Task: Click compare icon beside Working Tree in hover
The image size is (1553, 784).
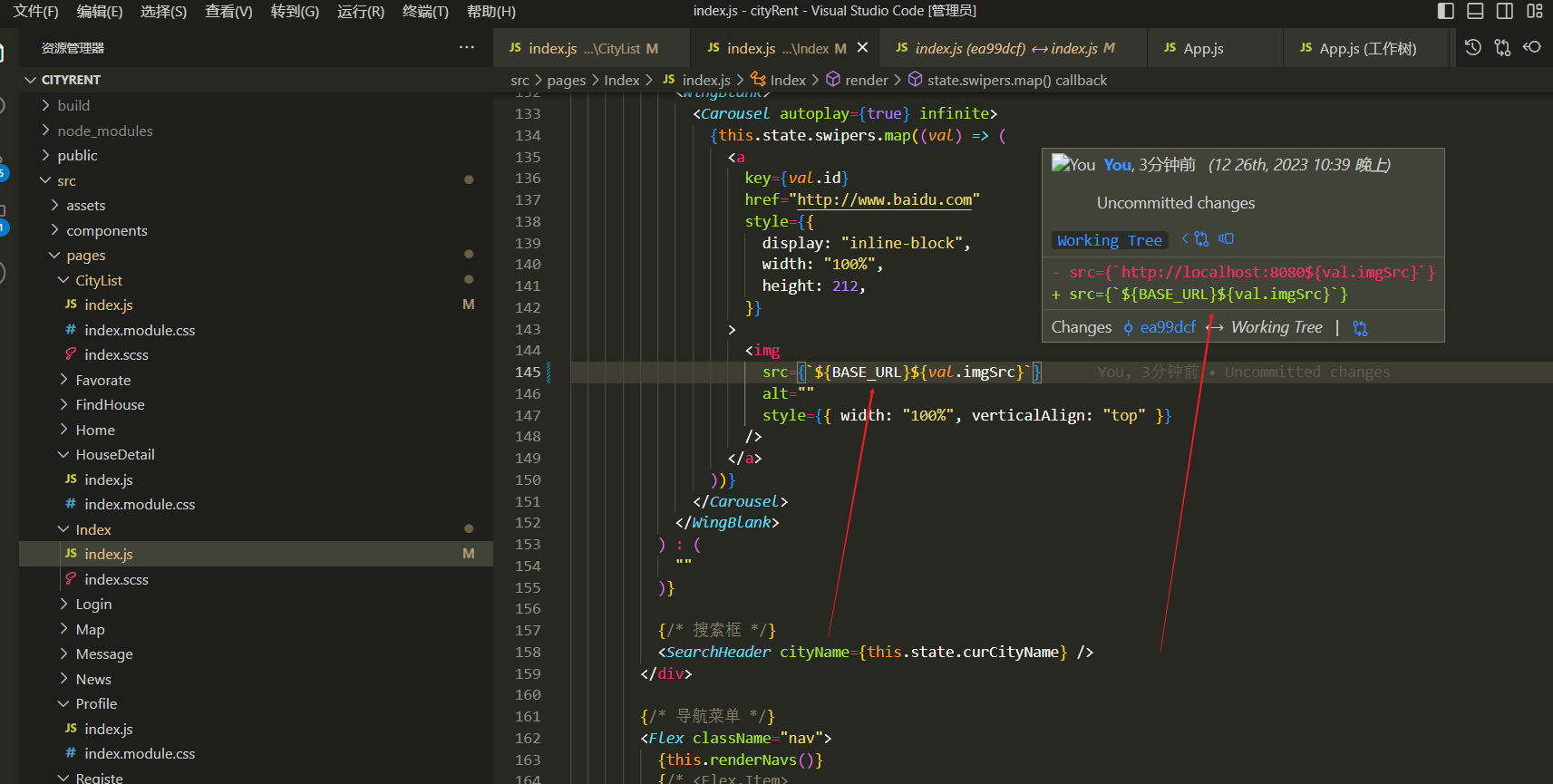Action: [1201, 238]
